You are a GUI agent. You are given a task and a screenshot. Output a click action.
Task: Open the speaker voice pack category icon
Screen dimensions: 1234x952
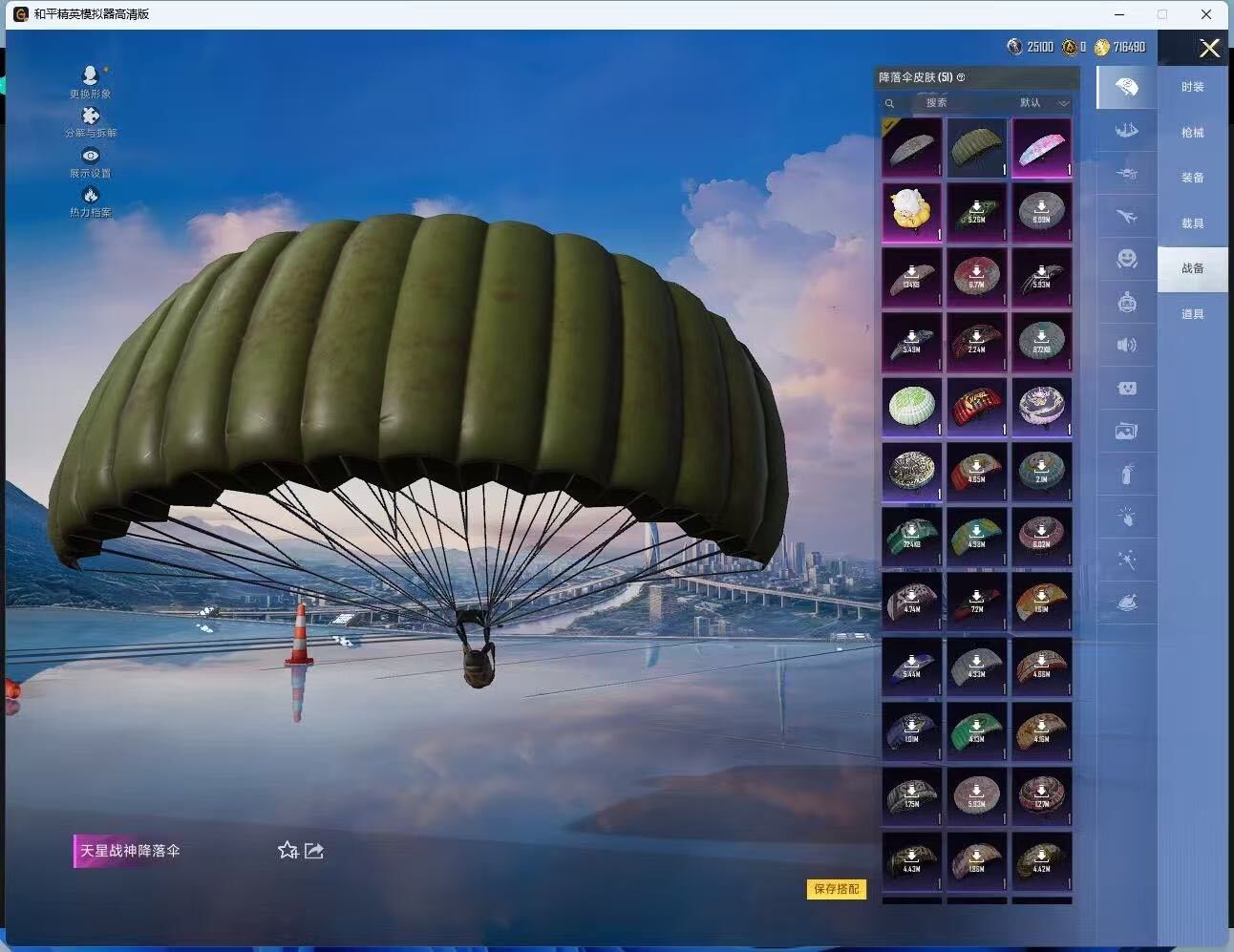coord(1127,345)
